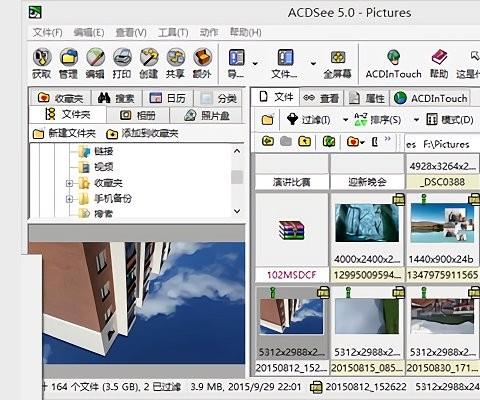Open the 过滤 dropdown arrow
The height and width of the screenshot is (400, 480).
point(345,120)
